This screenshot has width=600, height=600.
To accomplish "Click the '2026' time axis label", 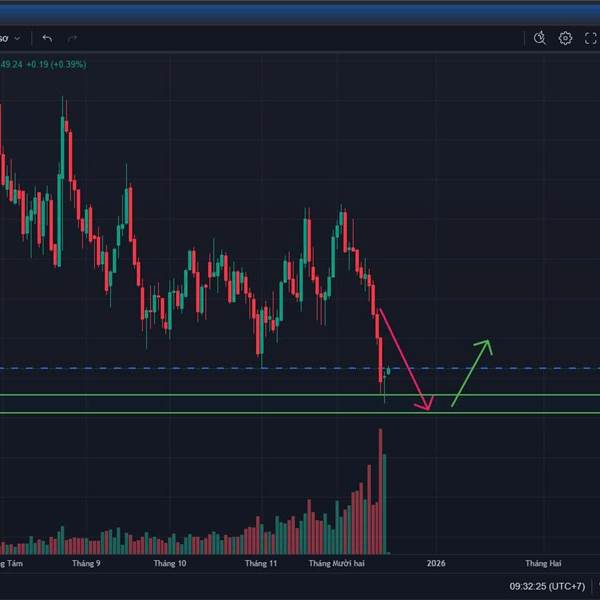I will click(x=436, y=563).
